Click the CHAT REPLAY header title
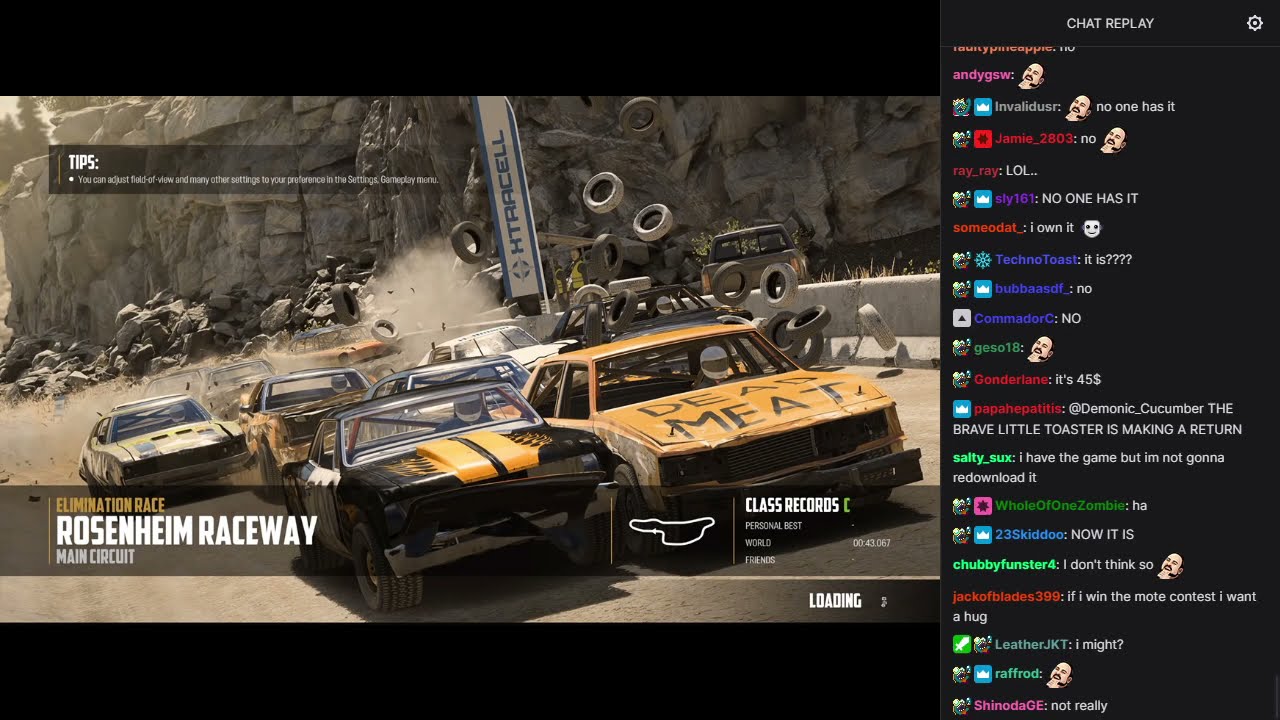 (x=1110, y=23)
